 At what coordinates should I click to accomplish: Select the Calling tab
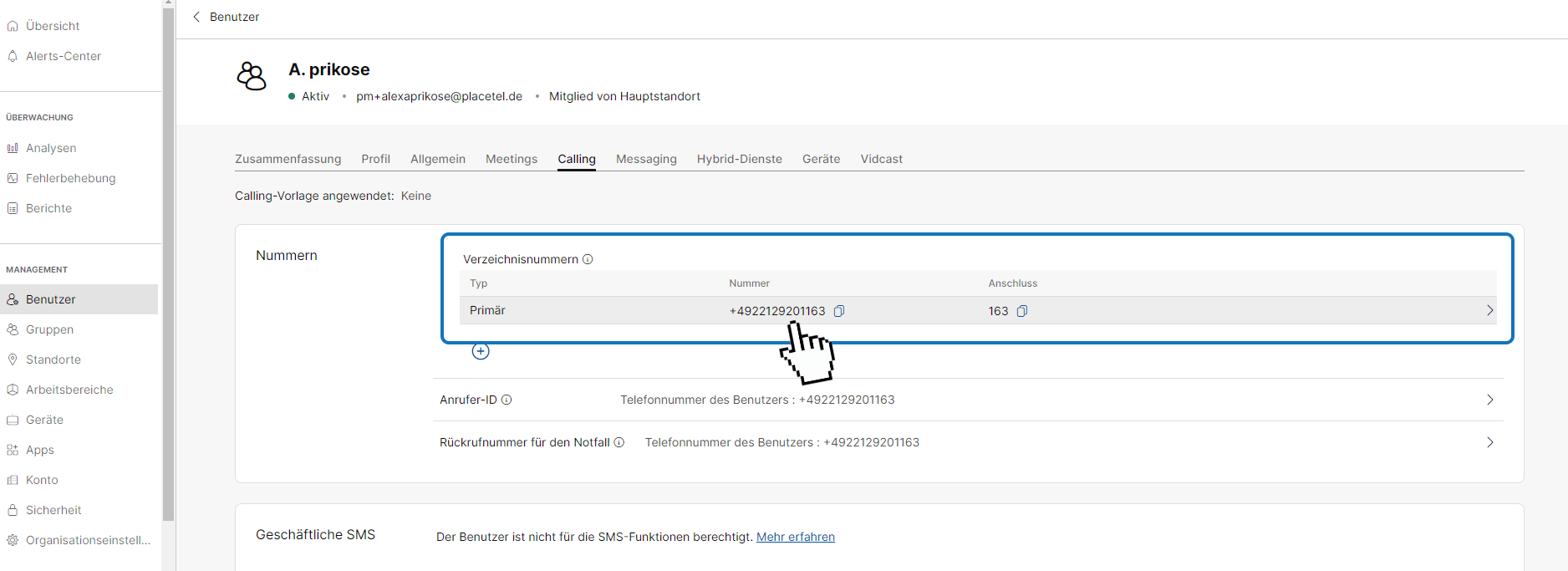click(x=577, y=159)
